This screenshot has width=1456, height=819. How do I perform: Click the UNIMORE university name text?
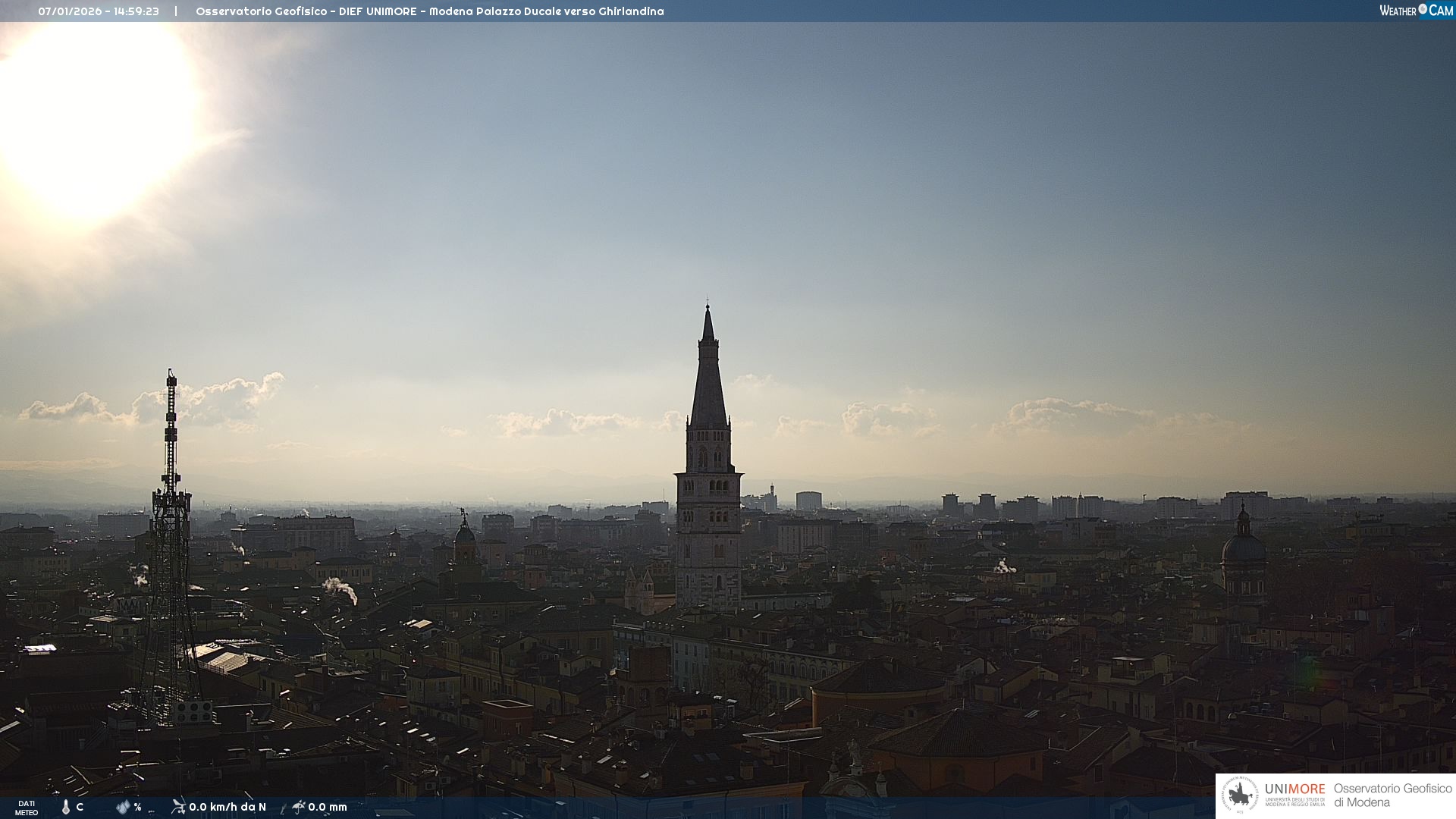(1294, 789)
